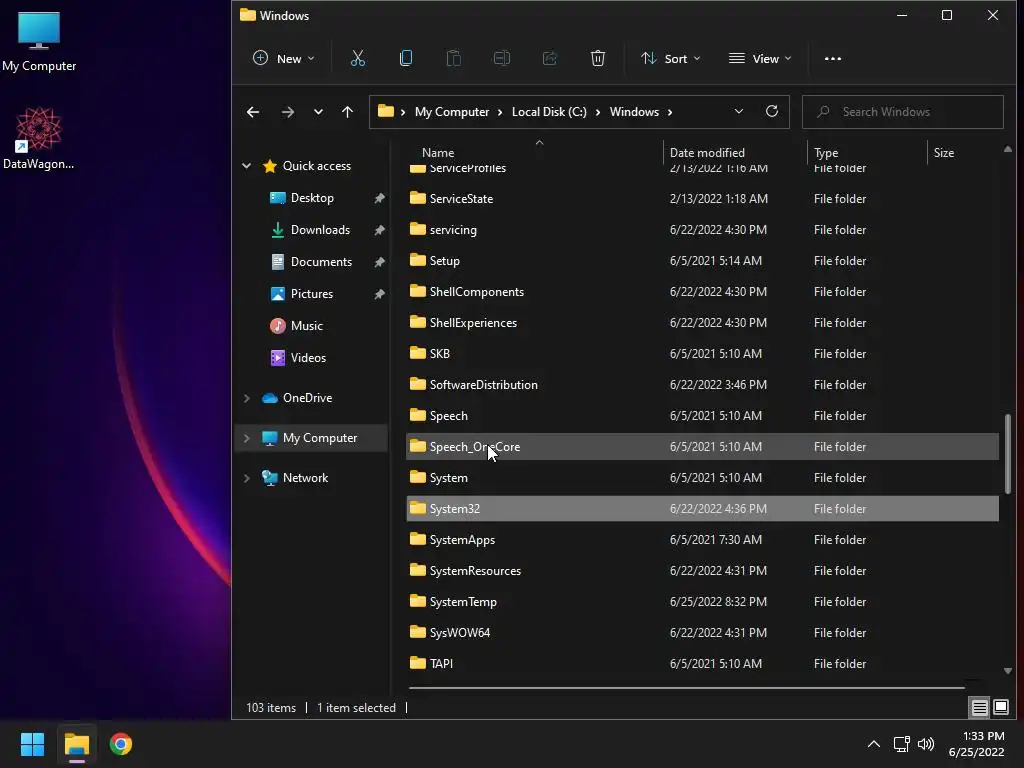
Task: Open network status in system tray
Action: pos(902,744)
